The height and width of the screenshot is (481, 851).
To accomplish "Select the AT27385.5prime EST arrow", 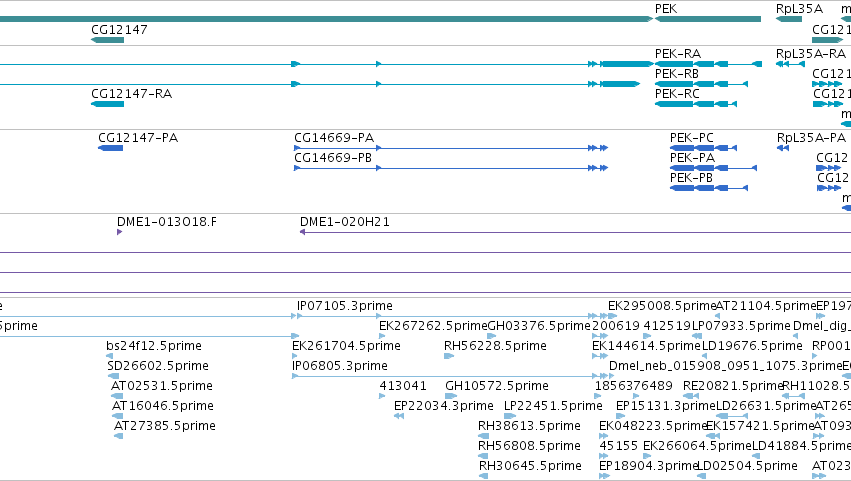I will pos(118,436).
